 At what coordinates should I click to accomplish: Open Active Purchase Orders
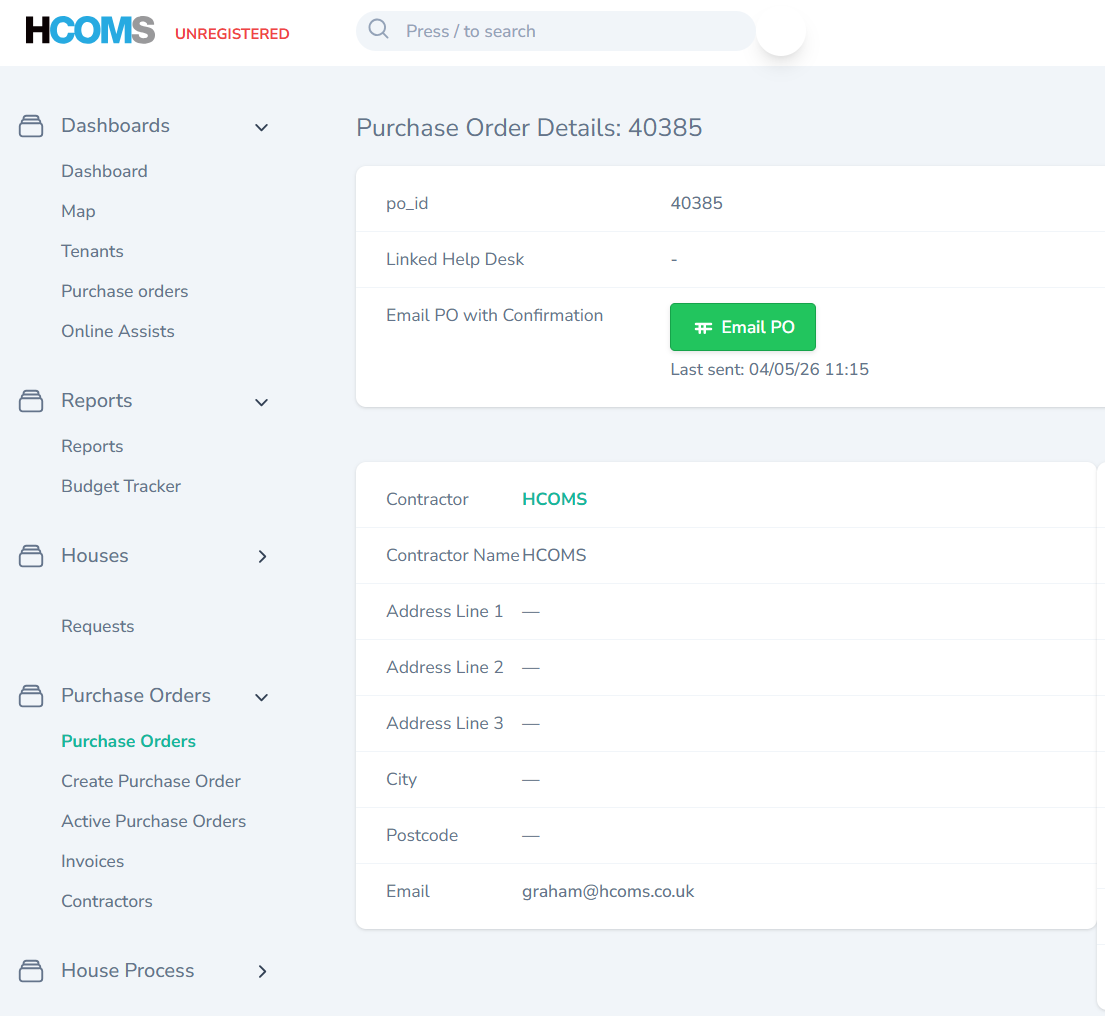click(x=154, y=822)
